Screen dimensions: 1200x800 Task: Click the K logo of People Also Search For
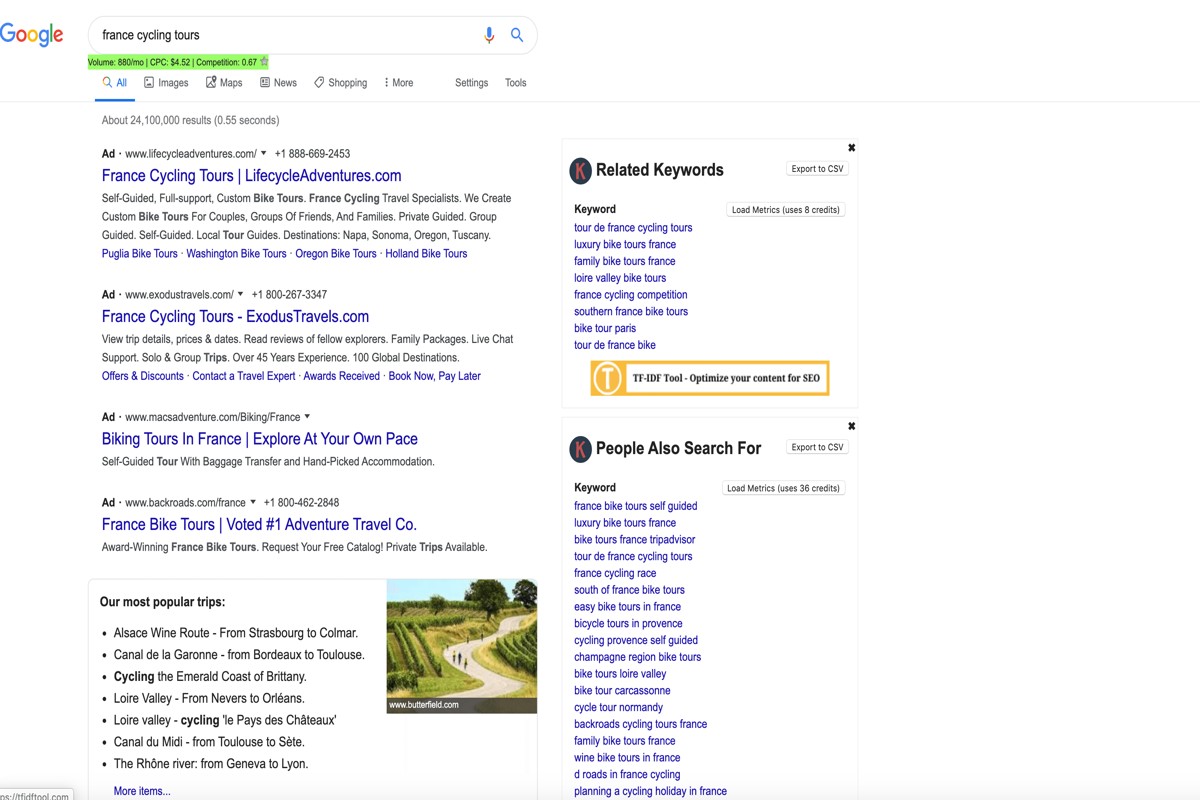tap(581, 449)
